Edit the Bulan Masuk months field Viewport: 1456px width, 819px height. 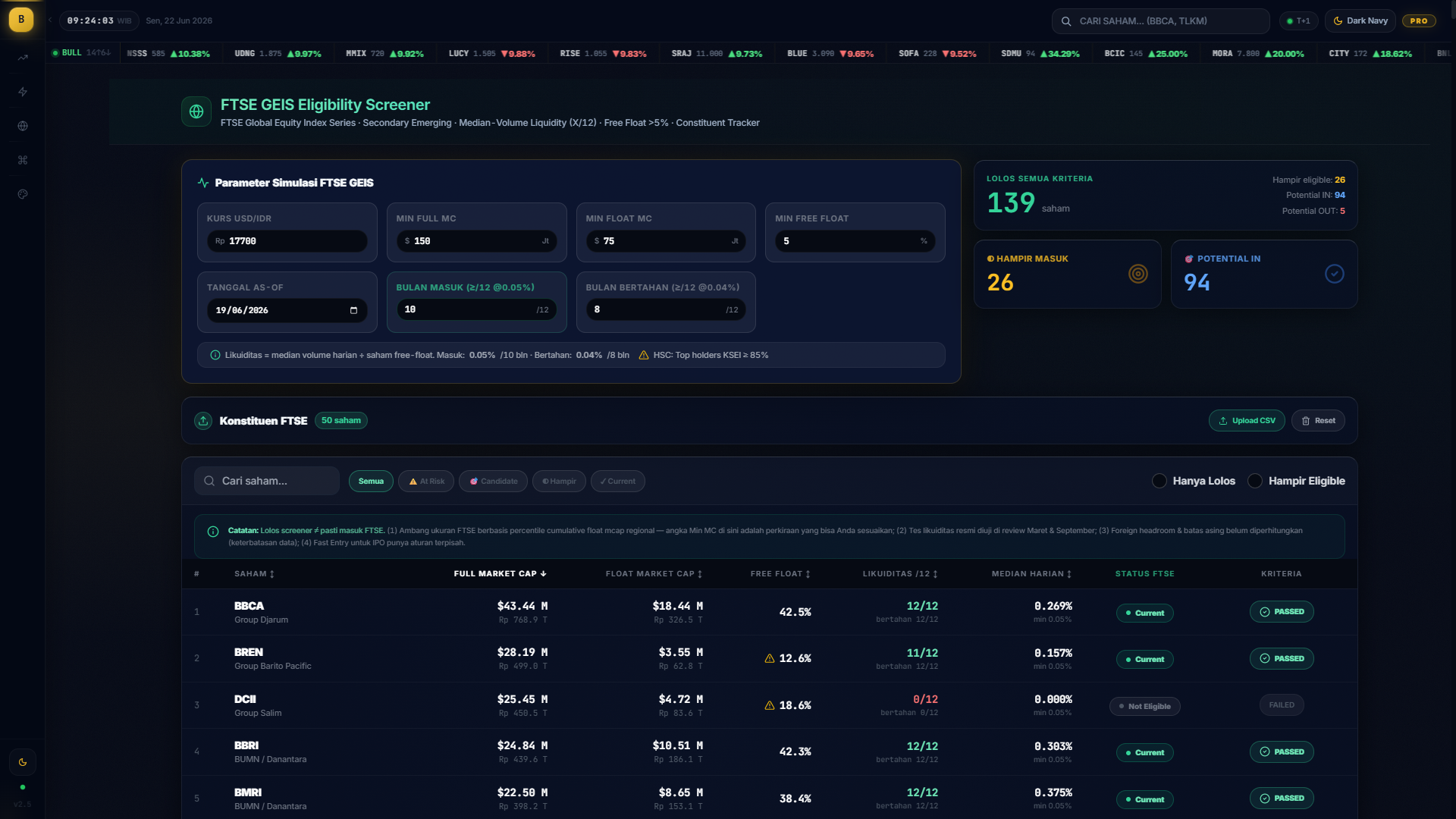(477, 309)
